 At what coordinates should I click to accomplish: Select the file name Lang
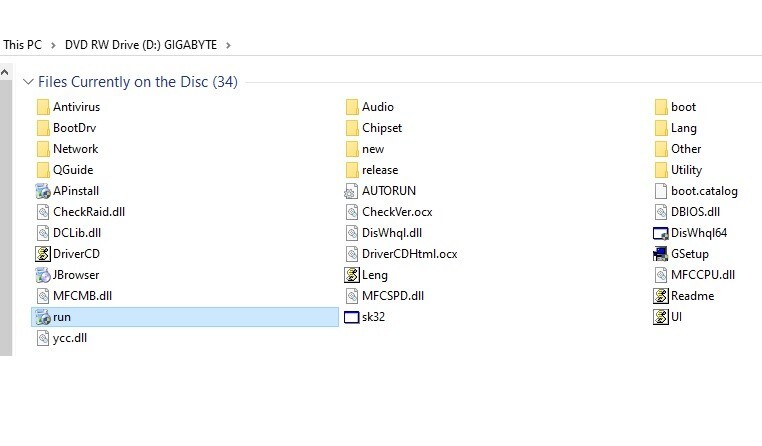point(684,128)
